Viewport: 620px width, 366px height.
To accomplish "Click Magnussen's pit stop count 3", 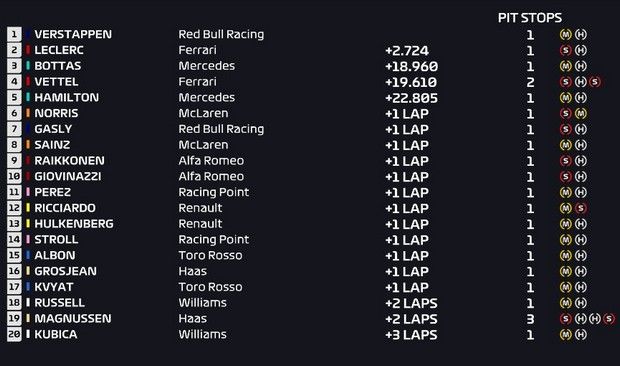I will coord(530,319).
